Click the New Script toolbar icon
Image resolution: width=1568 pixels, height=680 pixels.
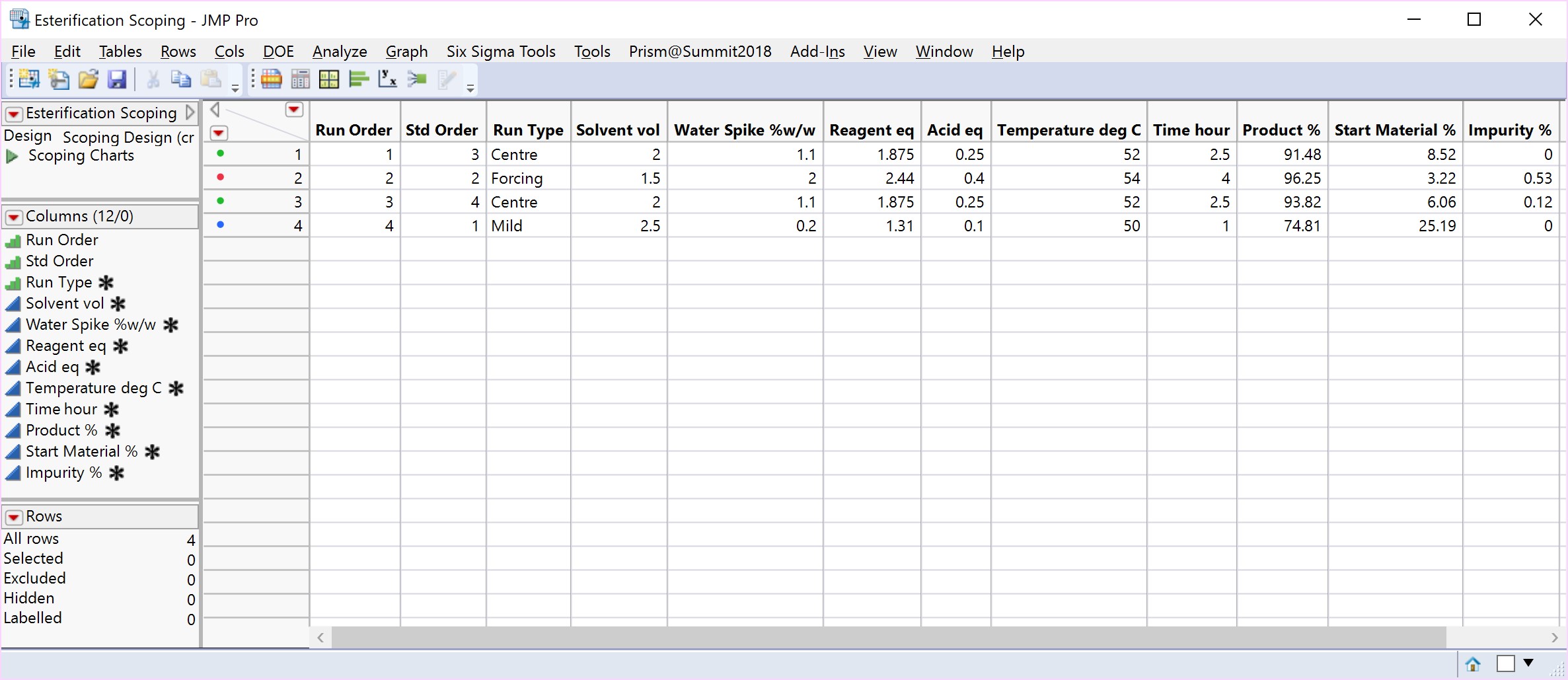tap(59, 79)
